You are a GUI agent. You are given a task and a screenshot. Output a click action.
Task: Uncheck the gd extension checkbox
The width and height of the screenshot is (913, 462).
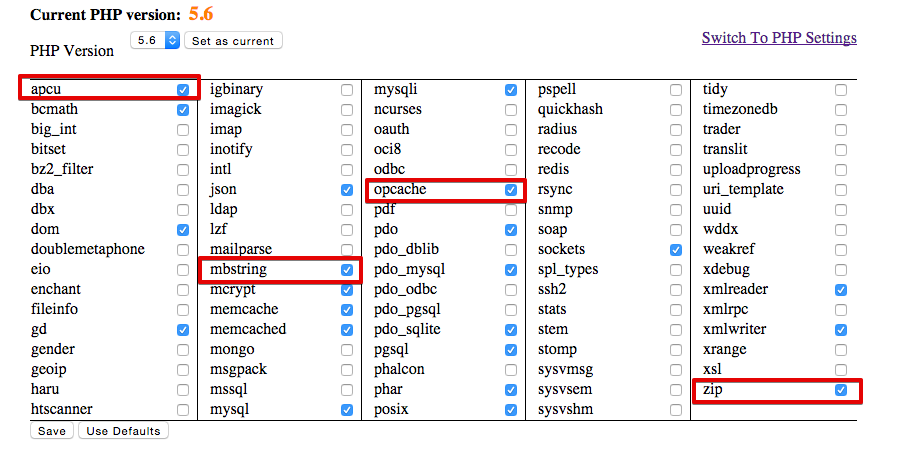coord(183,330)
